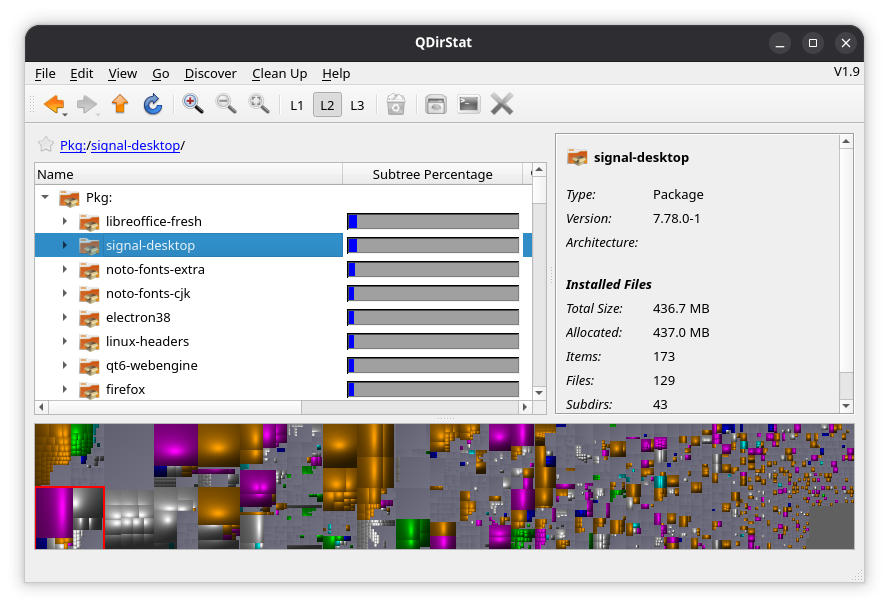Click the electron38 package icon
The image size is (889, 607).
[89, 318]
